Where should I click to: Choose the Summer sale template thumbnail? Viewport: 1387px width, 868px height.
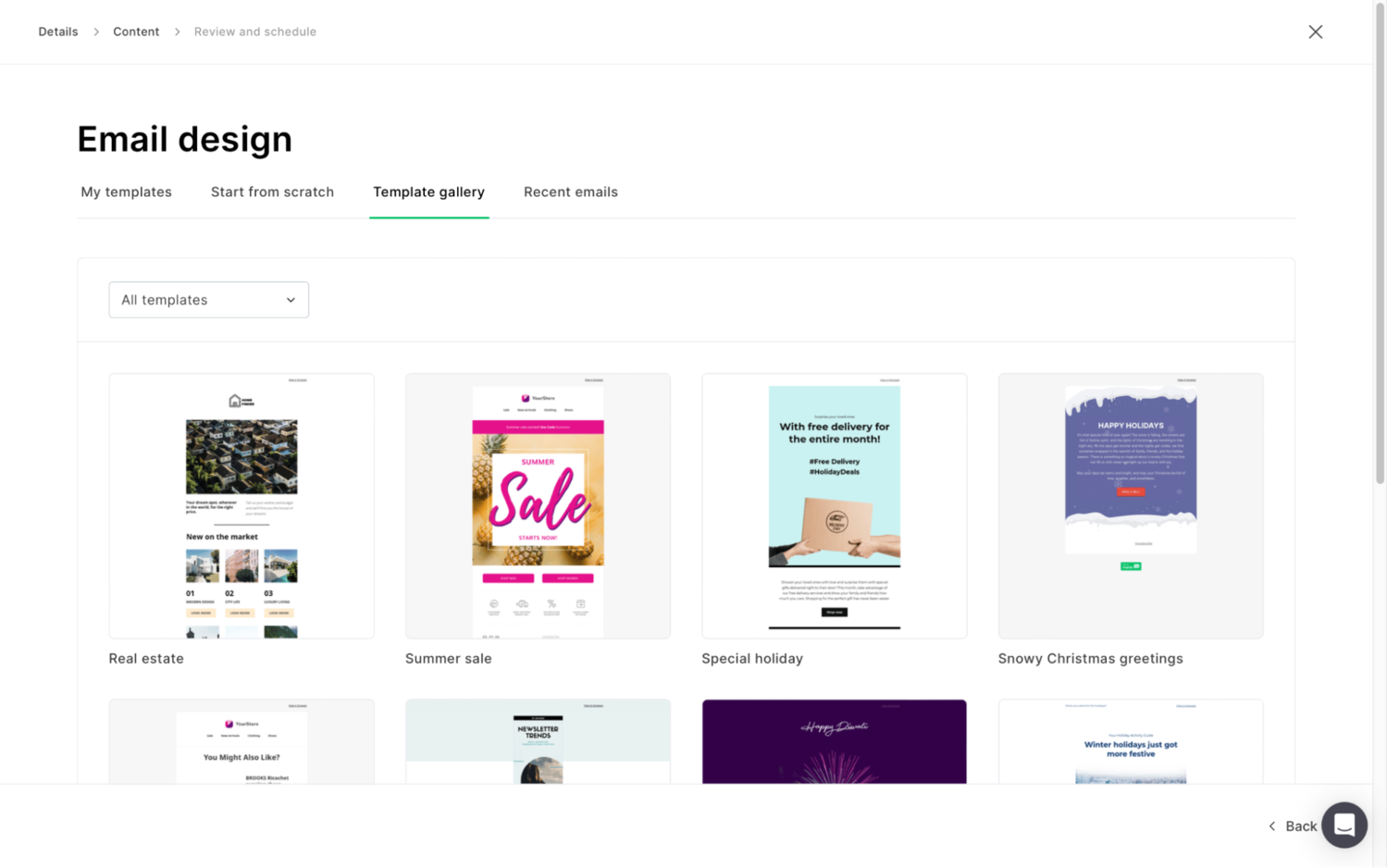click(x=538, y=506)
